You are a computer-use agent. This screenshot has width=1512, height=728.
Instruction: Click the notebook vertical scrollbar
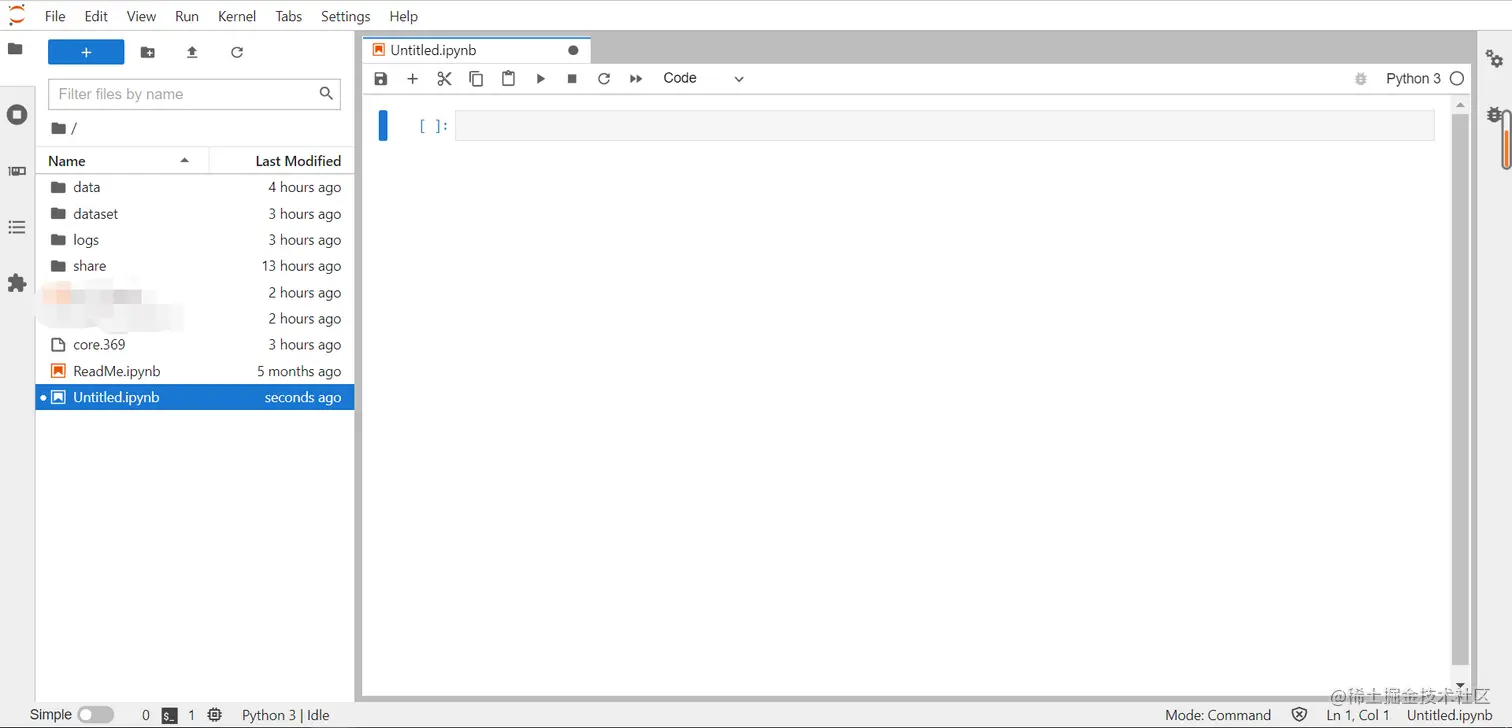coord(1460,388)
